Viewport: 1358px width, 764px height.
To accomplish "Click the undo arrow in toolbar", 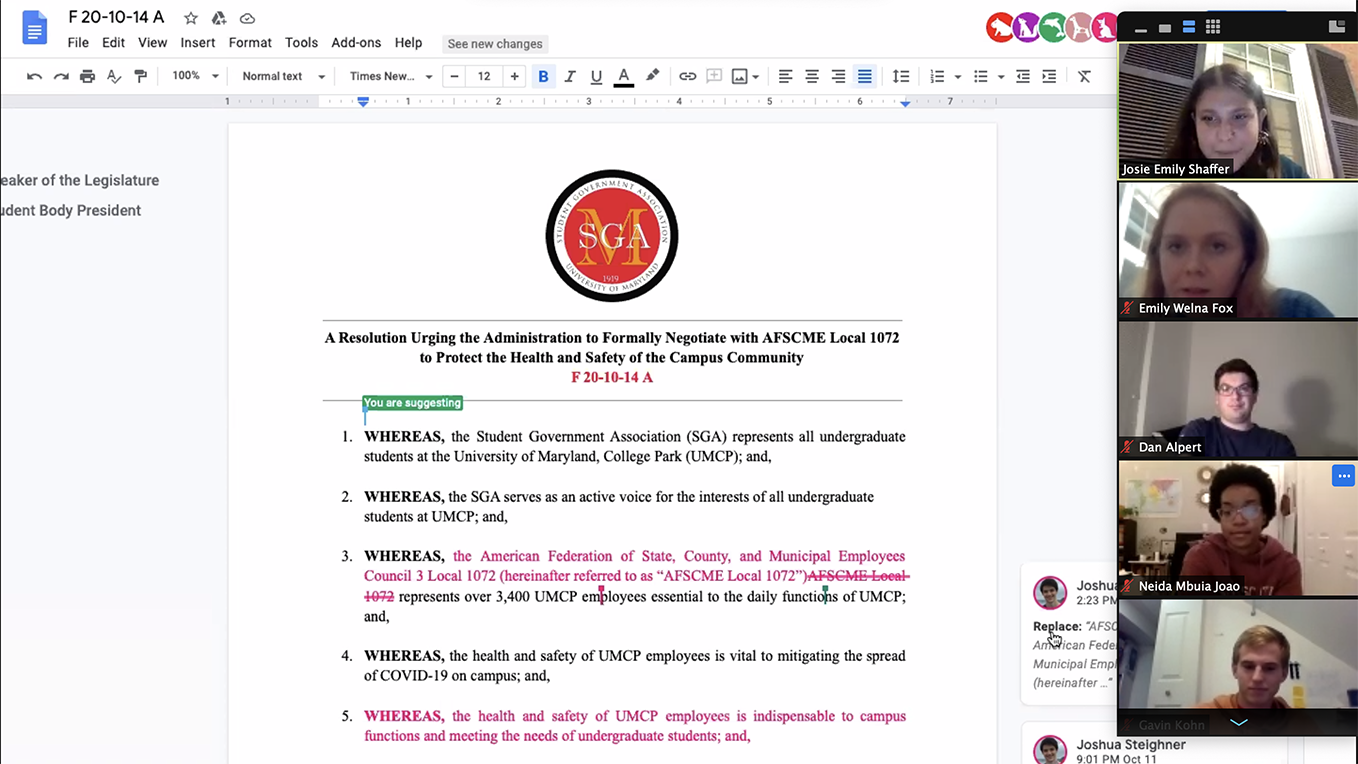I will pos(35,77).
